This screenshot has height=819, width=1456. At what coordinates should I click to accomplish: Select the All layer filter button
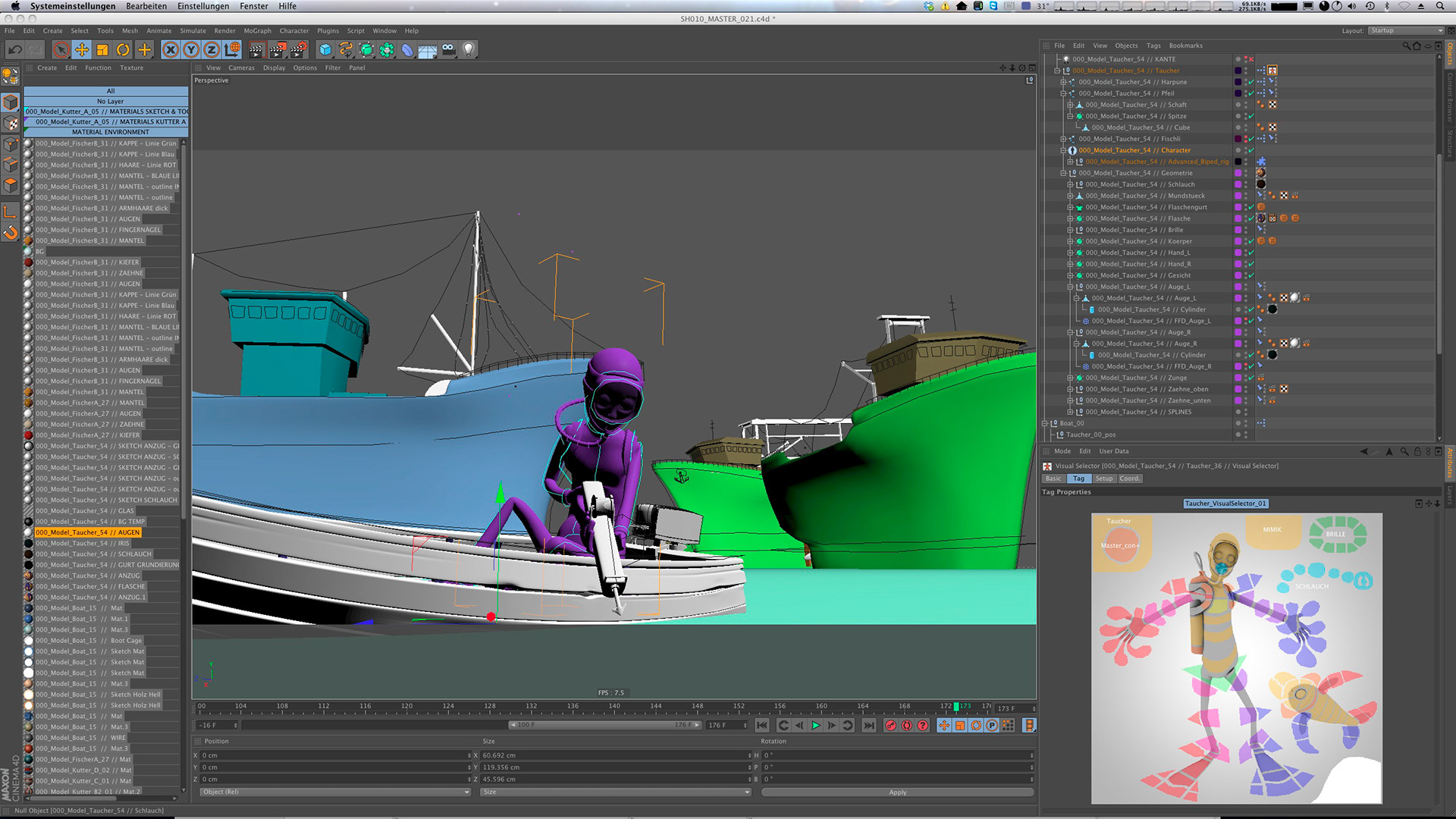(110, 91)
